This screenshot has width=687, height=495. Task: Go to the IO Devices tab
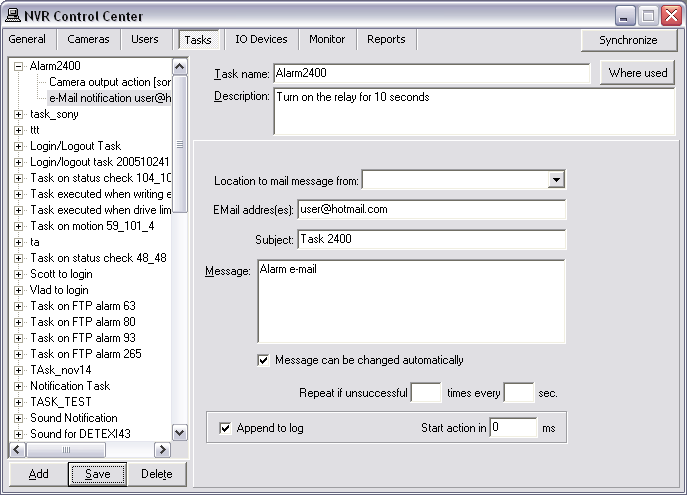261,39
